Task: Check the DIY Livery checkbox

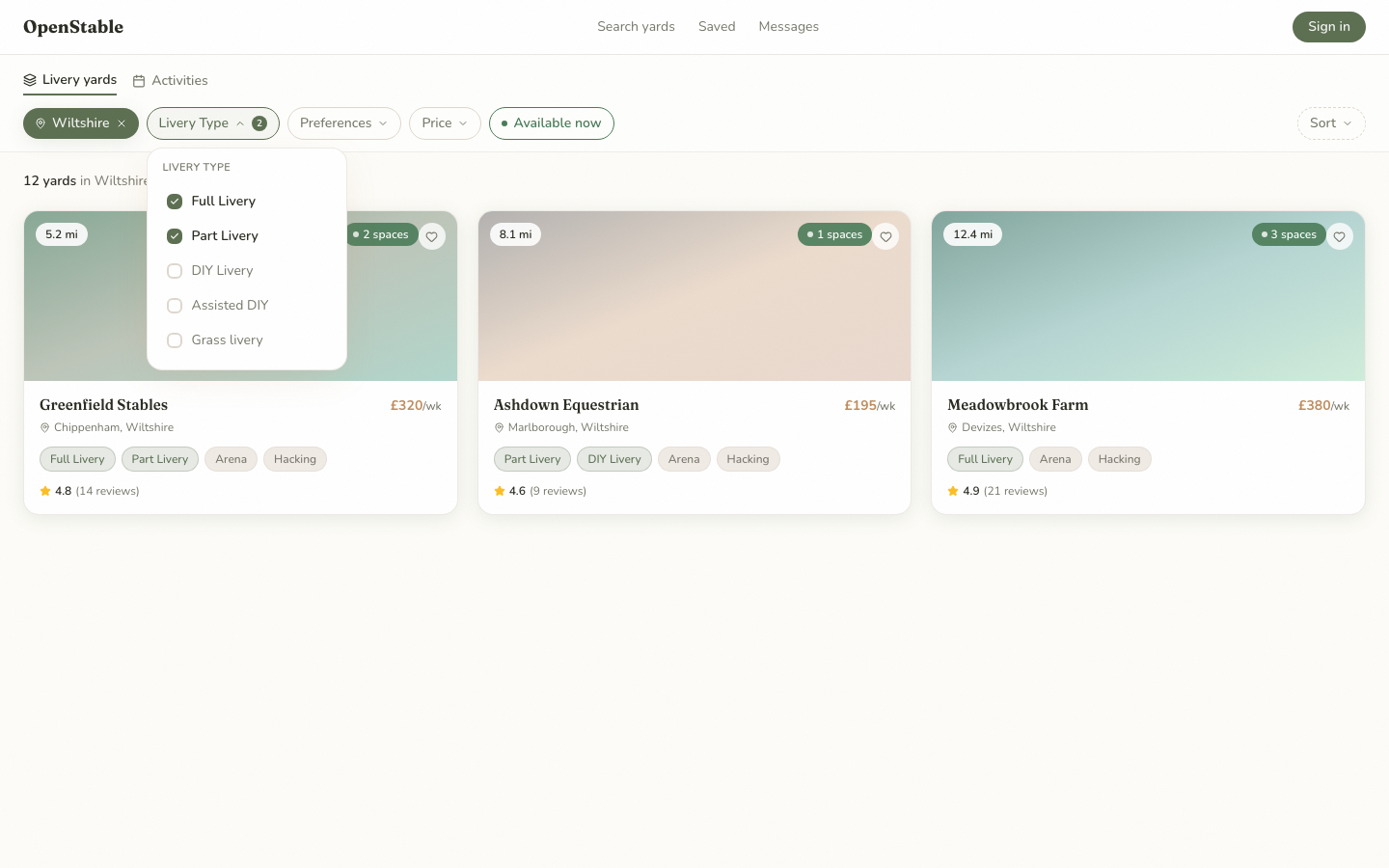Action: 175,271
